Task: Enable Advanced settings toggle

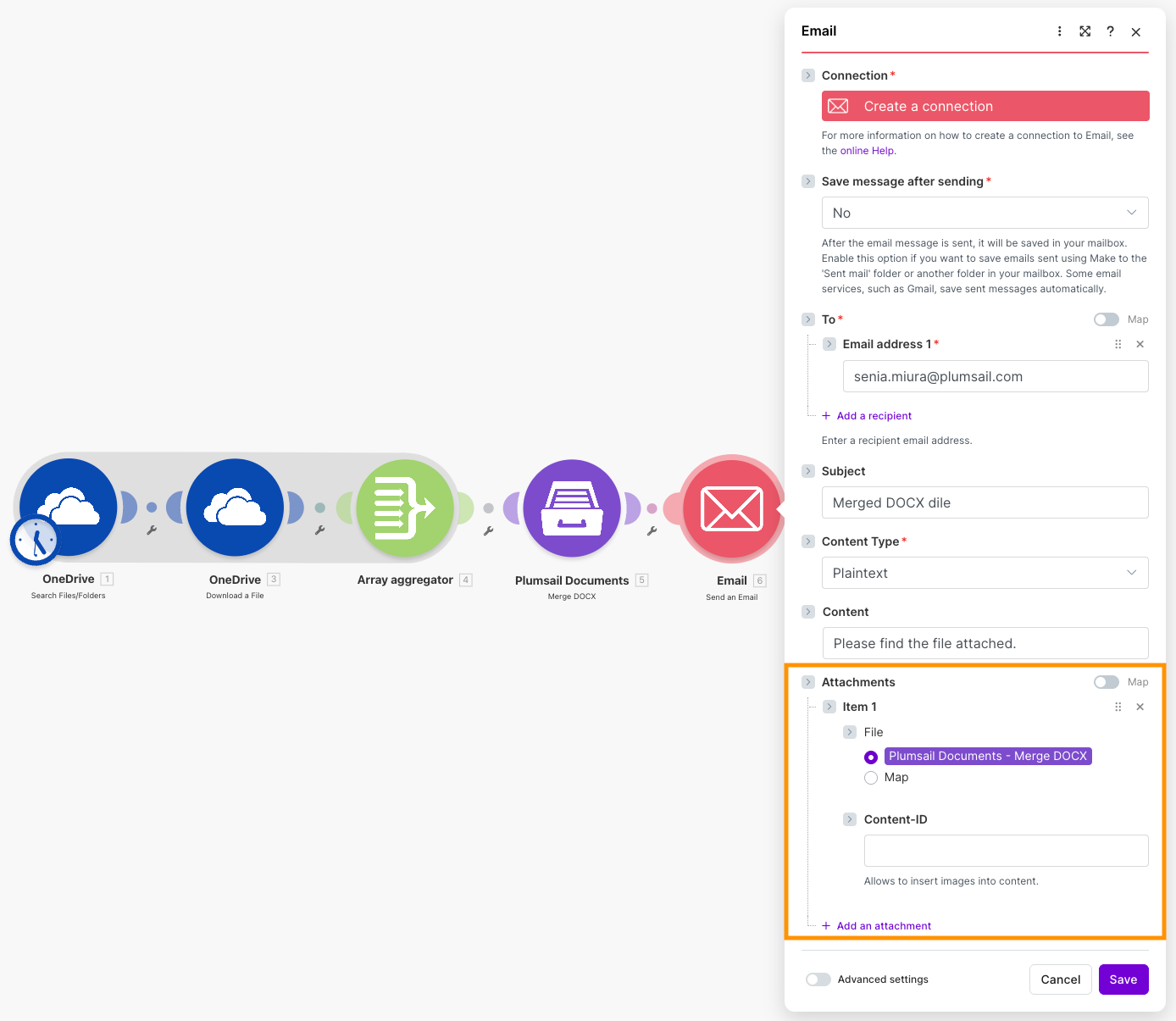Action: [818, 979]
